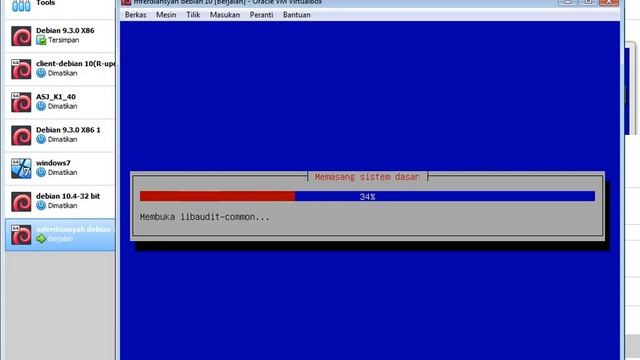Select the 'ASJ_K1_40' VM name
The width and height of the screenshot is (640, 360).
click(56, 97)
